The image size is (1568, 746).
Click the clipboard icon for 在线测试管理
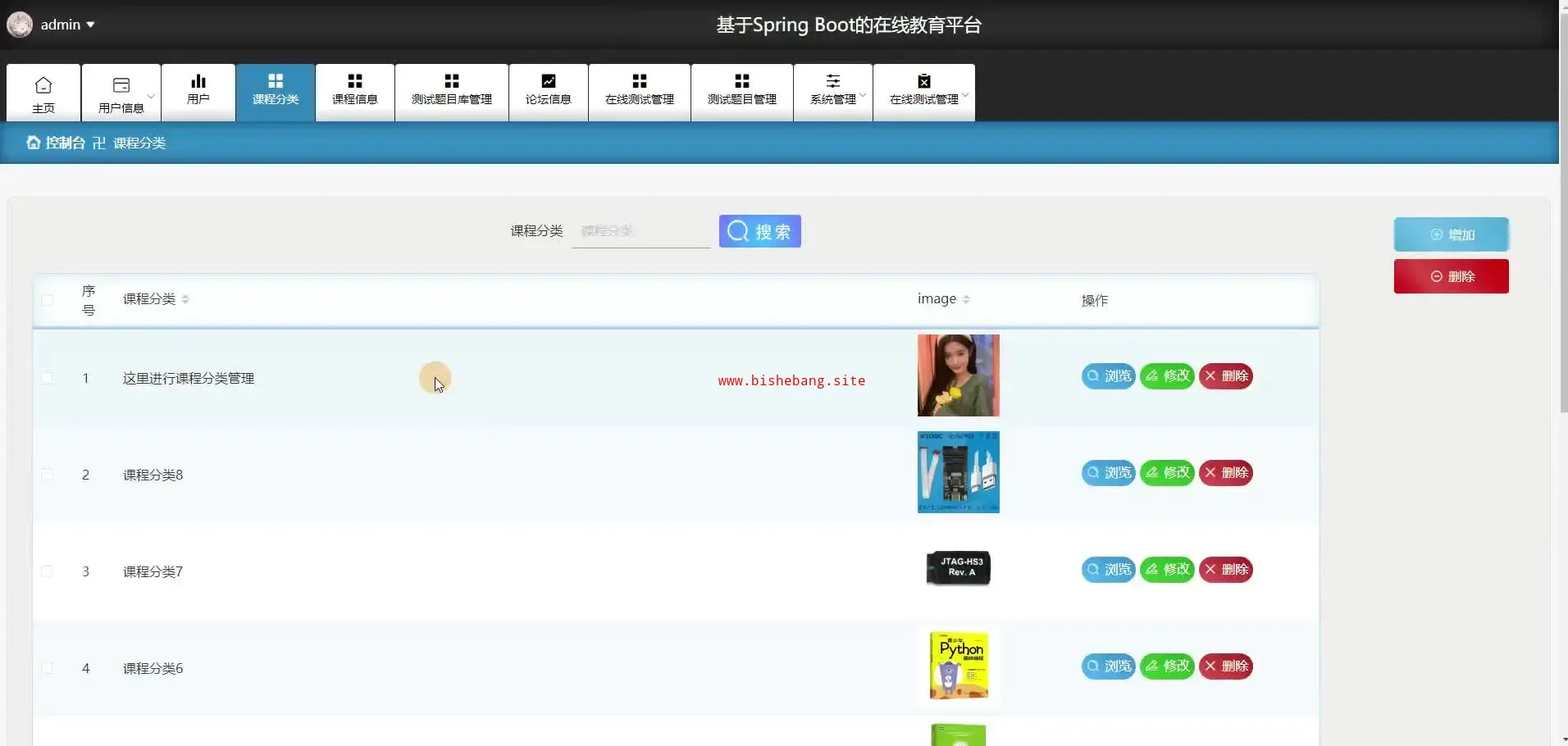[924, 81]
